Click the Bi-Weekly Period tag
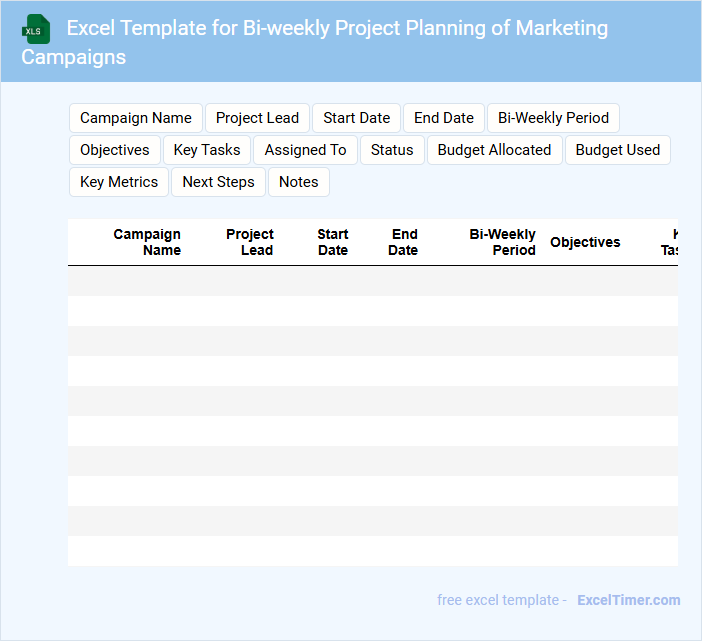 pyautogui.click(x=553, y=118)
